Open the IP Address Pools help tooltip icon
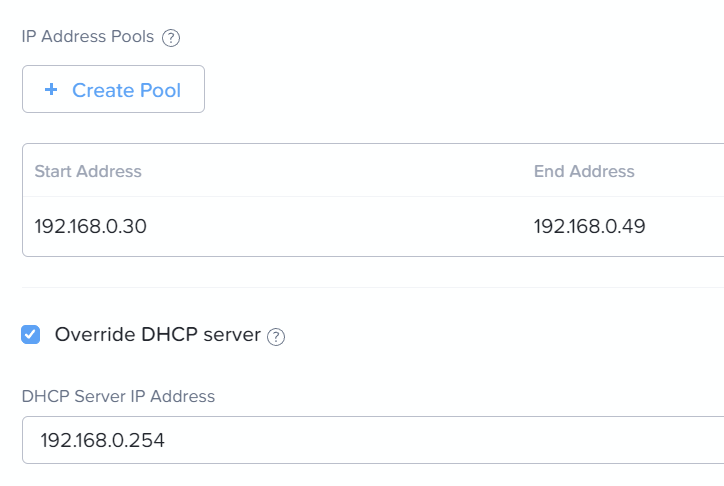This screenshot has width=724, height=486. (x=171, y=38)
